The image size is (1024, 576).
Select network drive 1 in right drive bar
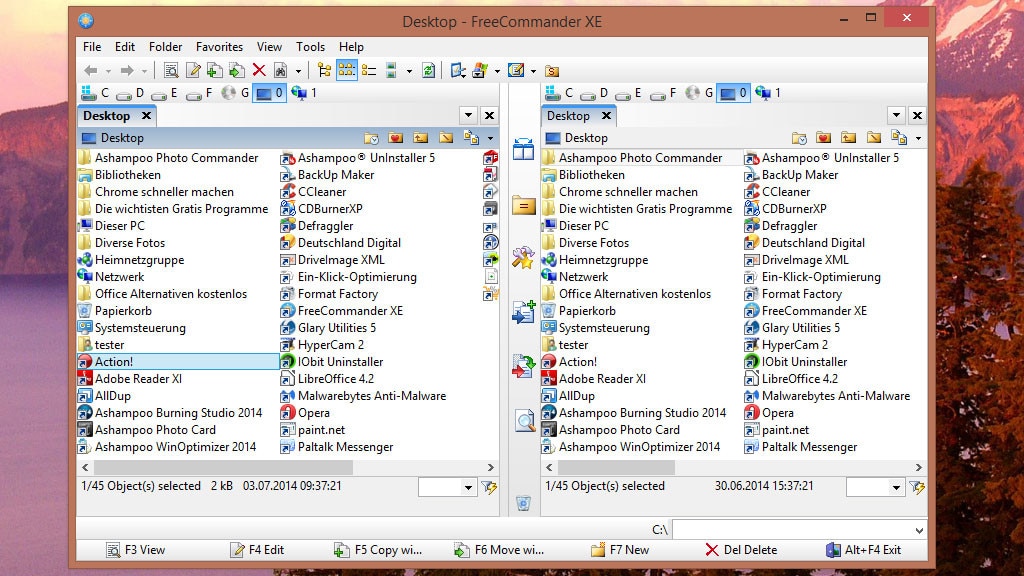(768, 93)
